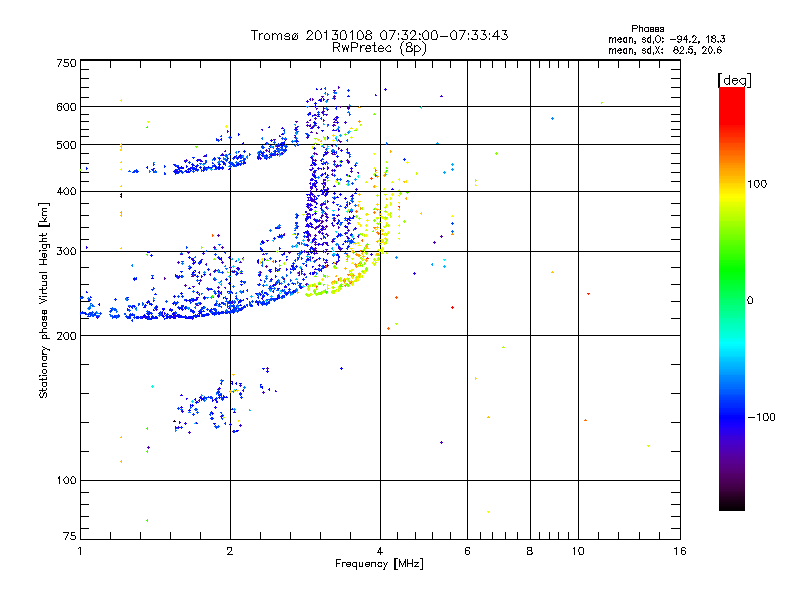Select the "RwPretec (8p)" subtitle
800x600 pixels.
379,48
